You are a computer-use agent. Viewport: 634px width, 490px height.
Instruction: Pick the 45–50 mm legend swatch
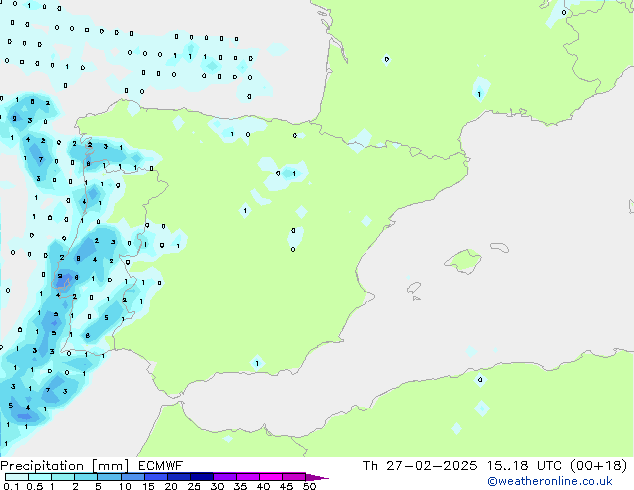click(294, 477)
